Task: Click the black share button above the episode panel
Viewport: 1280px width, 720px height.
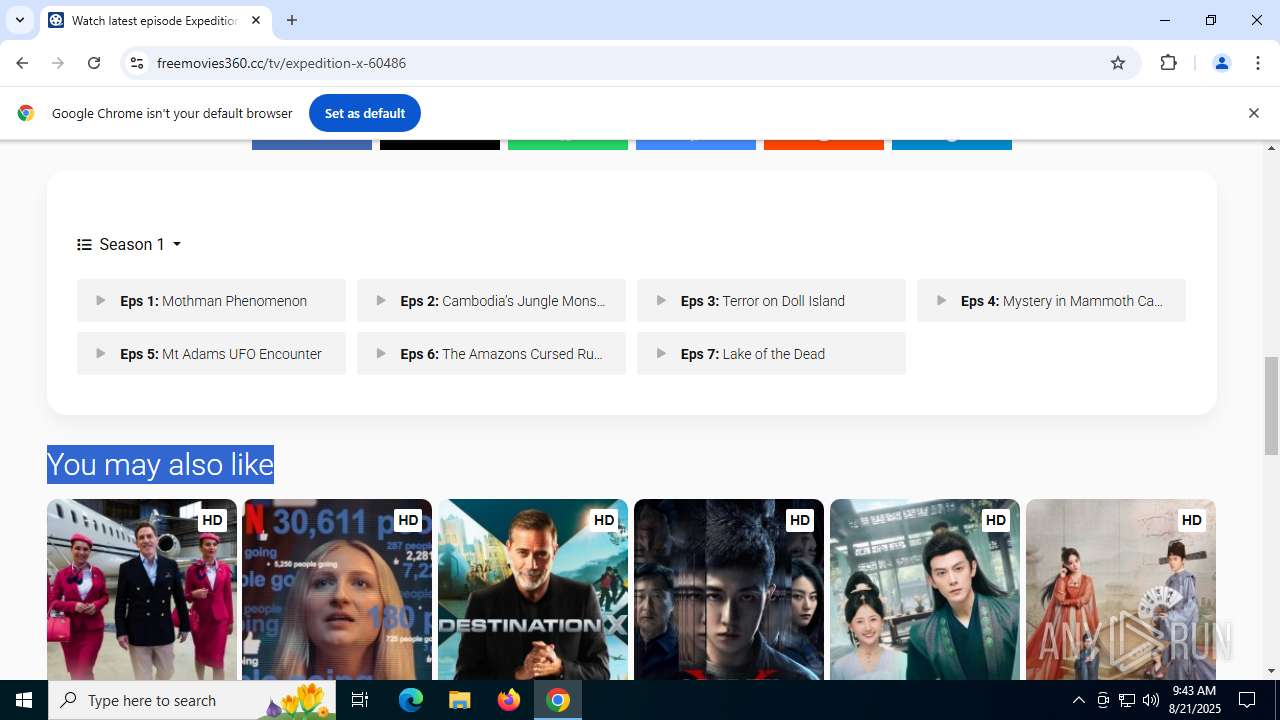Action: pyautogui.click(x=440, y=144)
